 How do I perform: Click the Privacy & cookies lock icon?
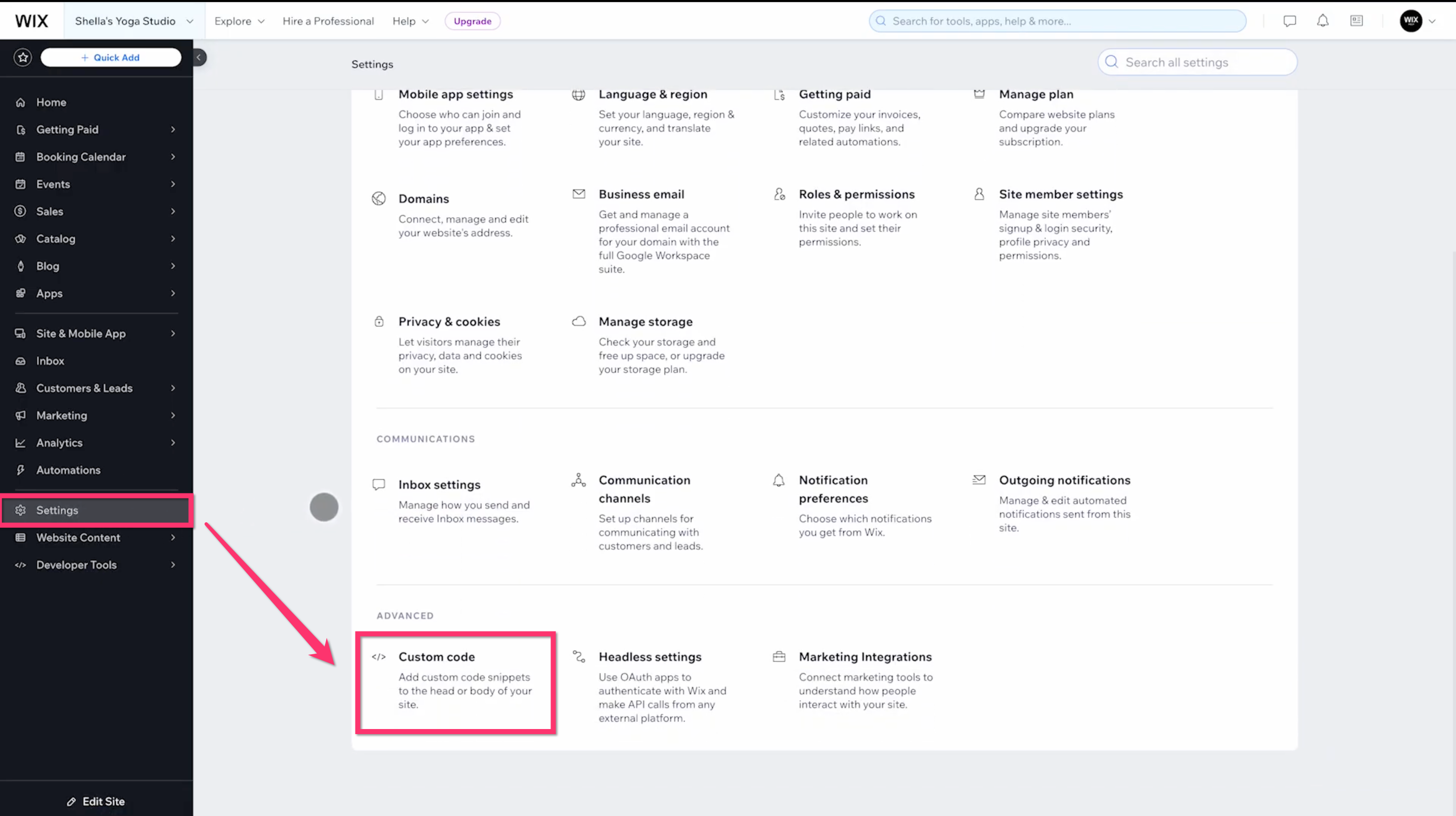tap(379, 322)
